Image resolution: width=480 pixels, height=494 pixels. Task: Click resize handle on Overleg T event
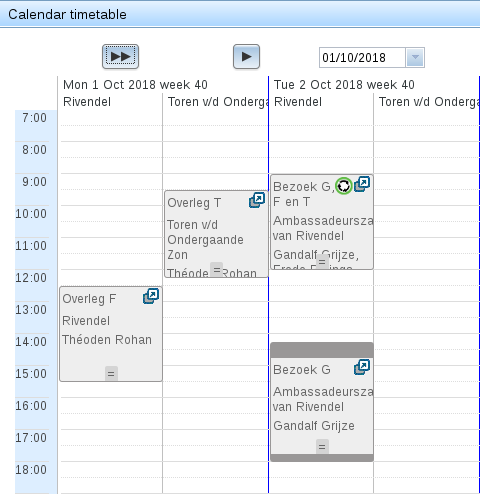pyautogui.click(x=216, y=269)
